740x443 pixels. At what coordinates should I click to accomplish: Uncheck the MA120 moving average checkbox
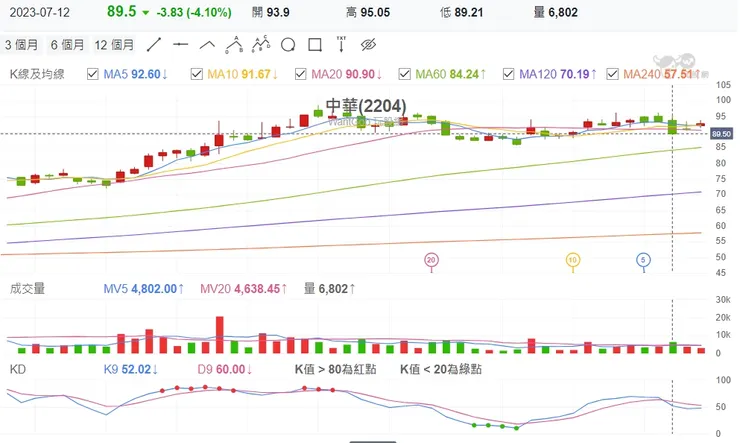[508, 74]
